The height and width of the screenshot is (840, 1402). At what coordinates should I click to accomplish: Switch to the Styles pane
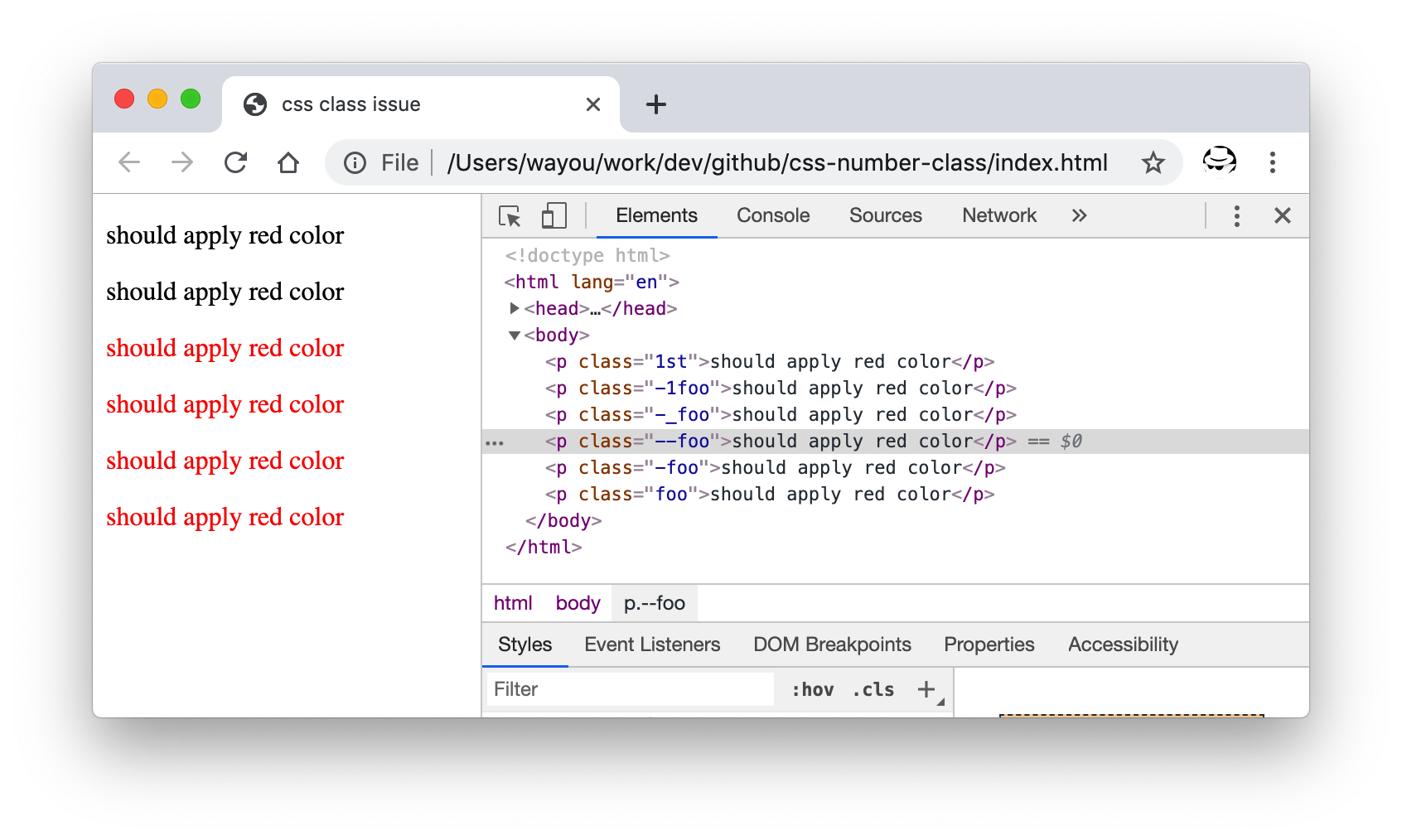pos(525,644)
